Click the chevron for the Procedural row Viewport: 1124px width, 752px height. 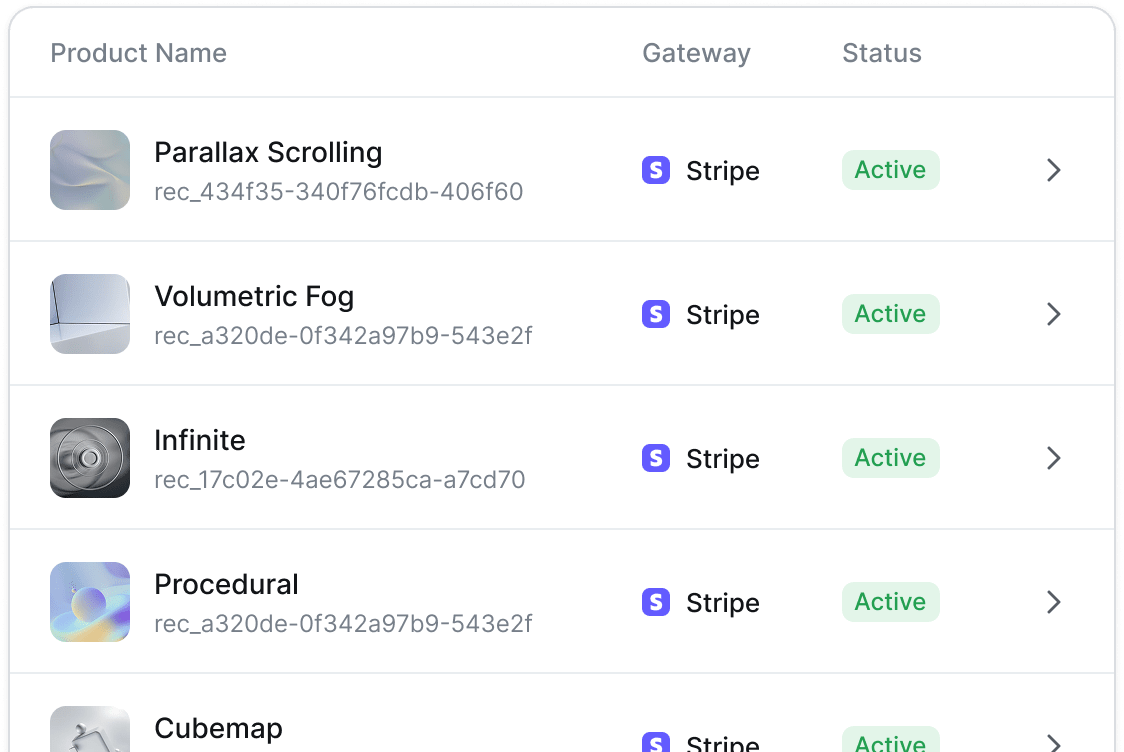coord(1053,602)
